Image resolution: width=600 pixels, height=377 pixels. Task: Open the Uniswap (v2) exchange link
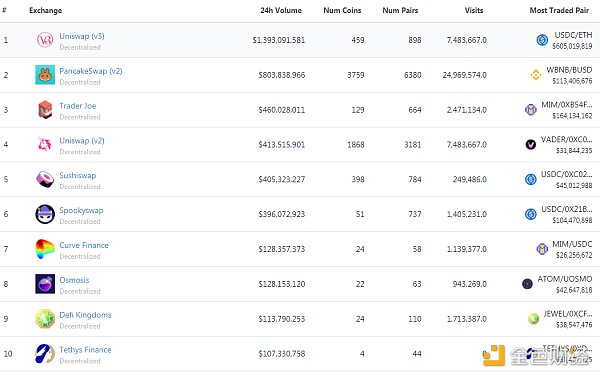82,140
